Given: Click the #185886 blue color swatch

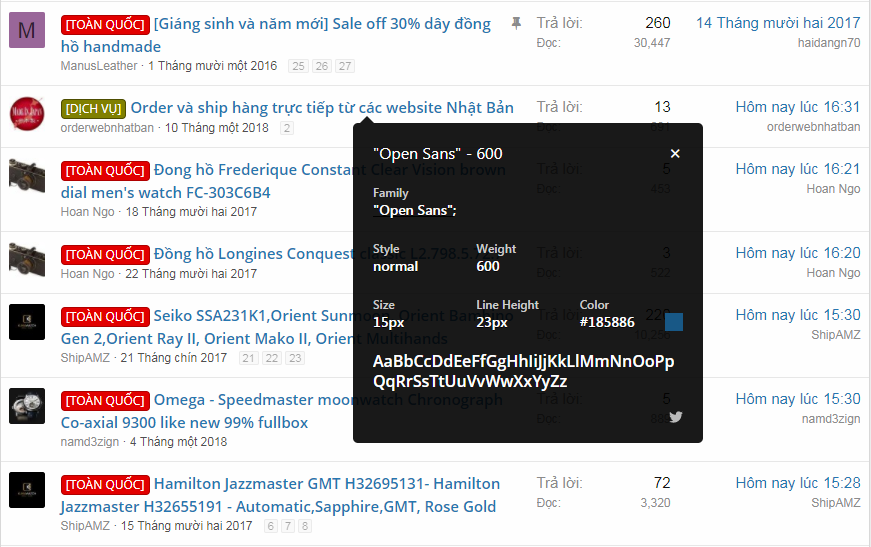Looking at the screenshot, I should (674, 322).
